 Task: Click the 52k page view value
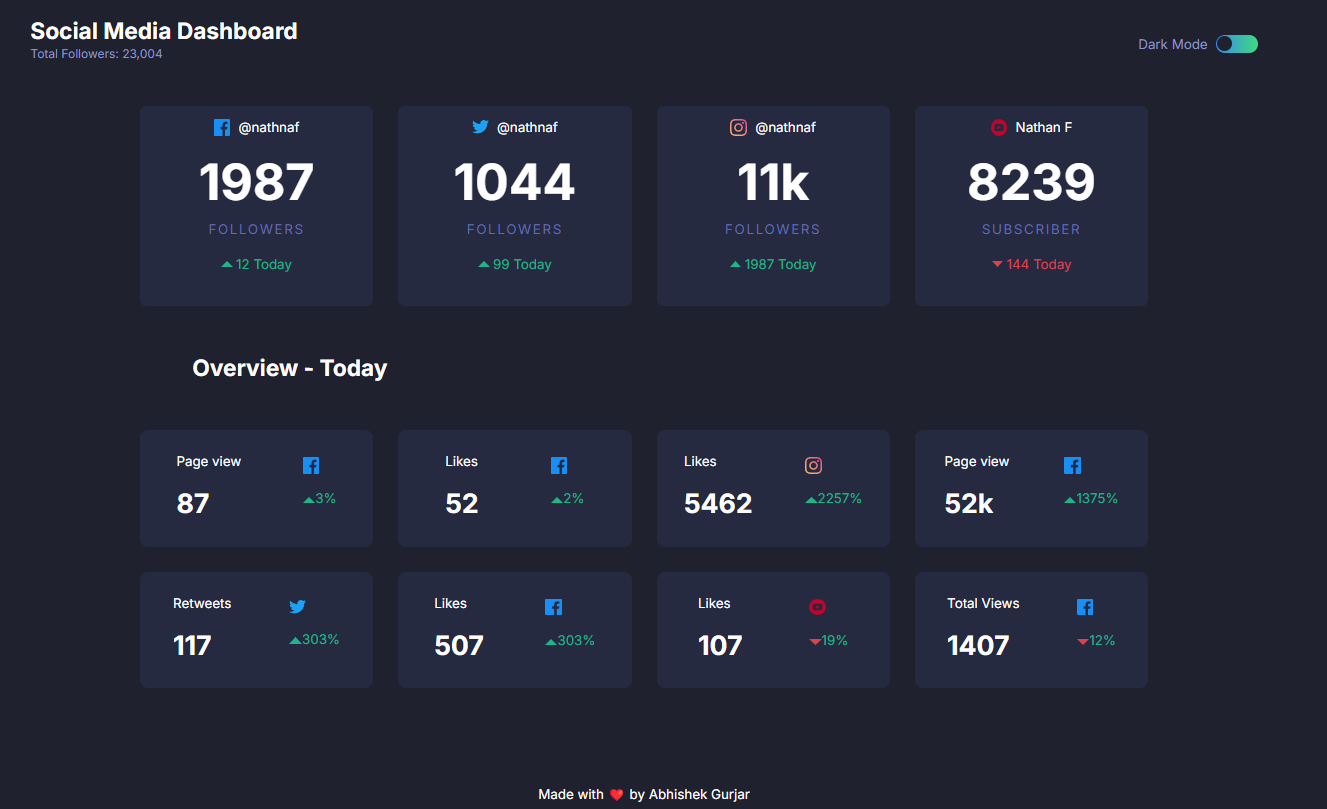(969, 504)
